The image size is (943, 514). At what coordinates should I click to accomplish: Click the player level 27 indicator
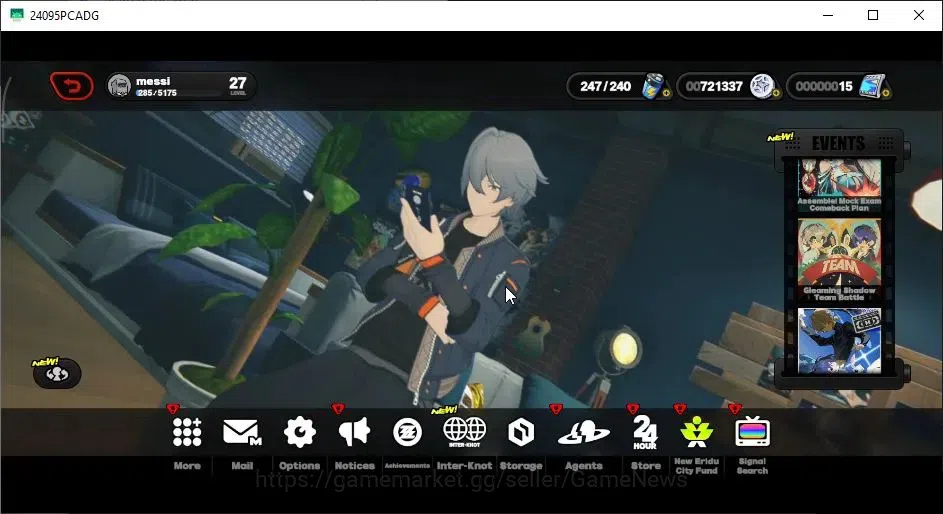point(238,85)
